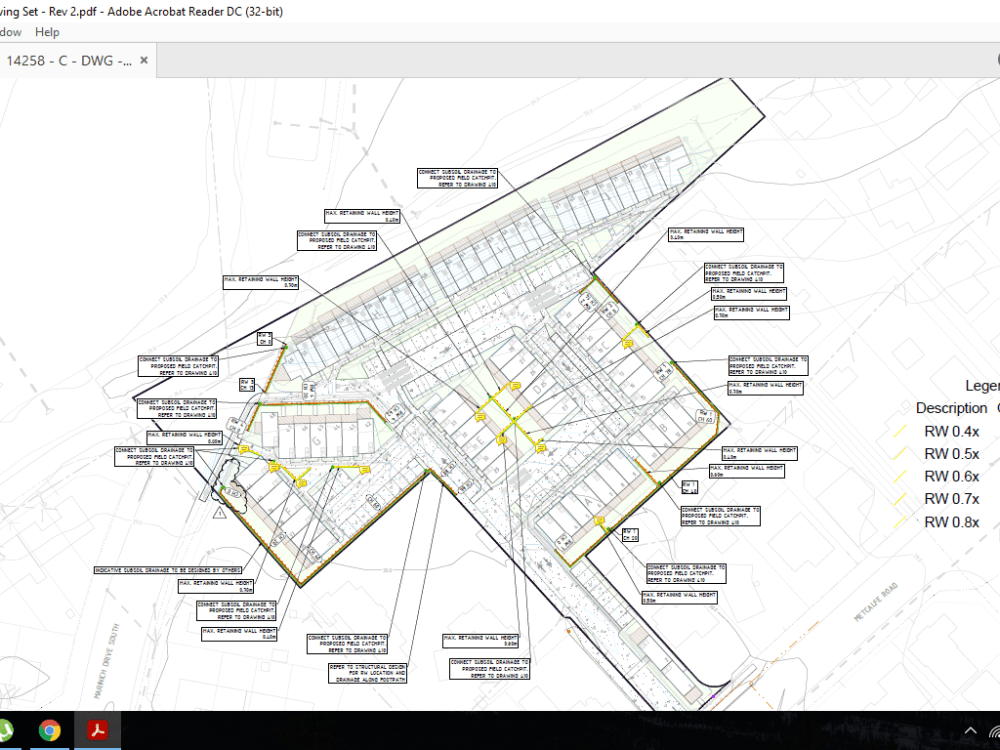
Task: Open the comment note beside block C
Action: point(628,344)
